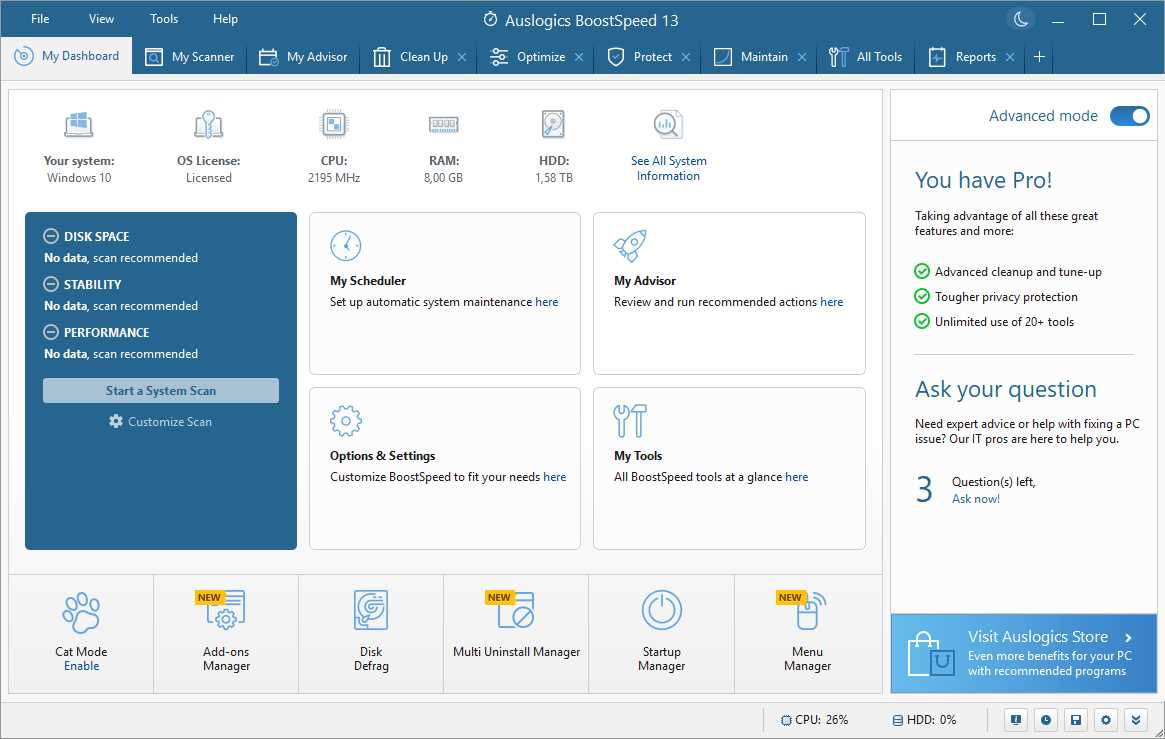Switch to the My Advisor tab
Image resolution: width=1165 pixels, height=739 pixels.
(x=303, y=56)
